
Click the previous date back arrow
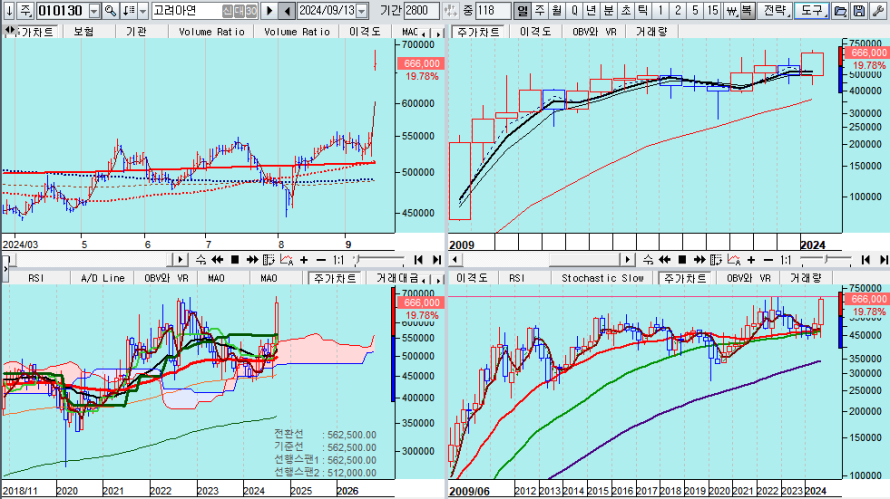[x=287, y=10]
